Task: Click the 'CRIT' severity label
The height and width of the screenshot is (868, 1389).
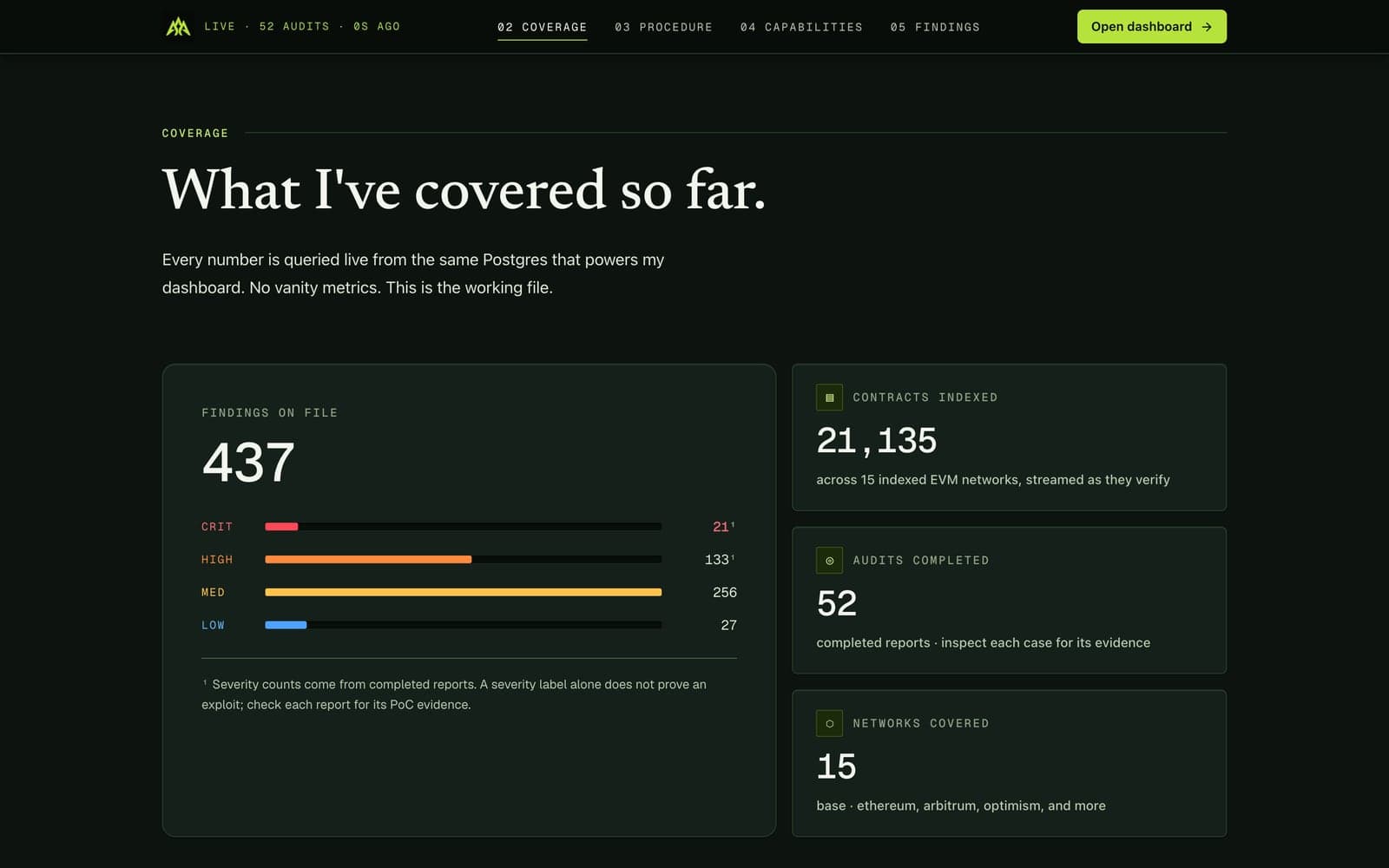Action: coord(217,527)
